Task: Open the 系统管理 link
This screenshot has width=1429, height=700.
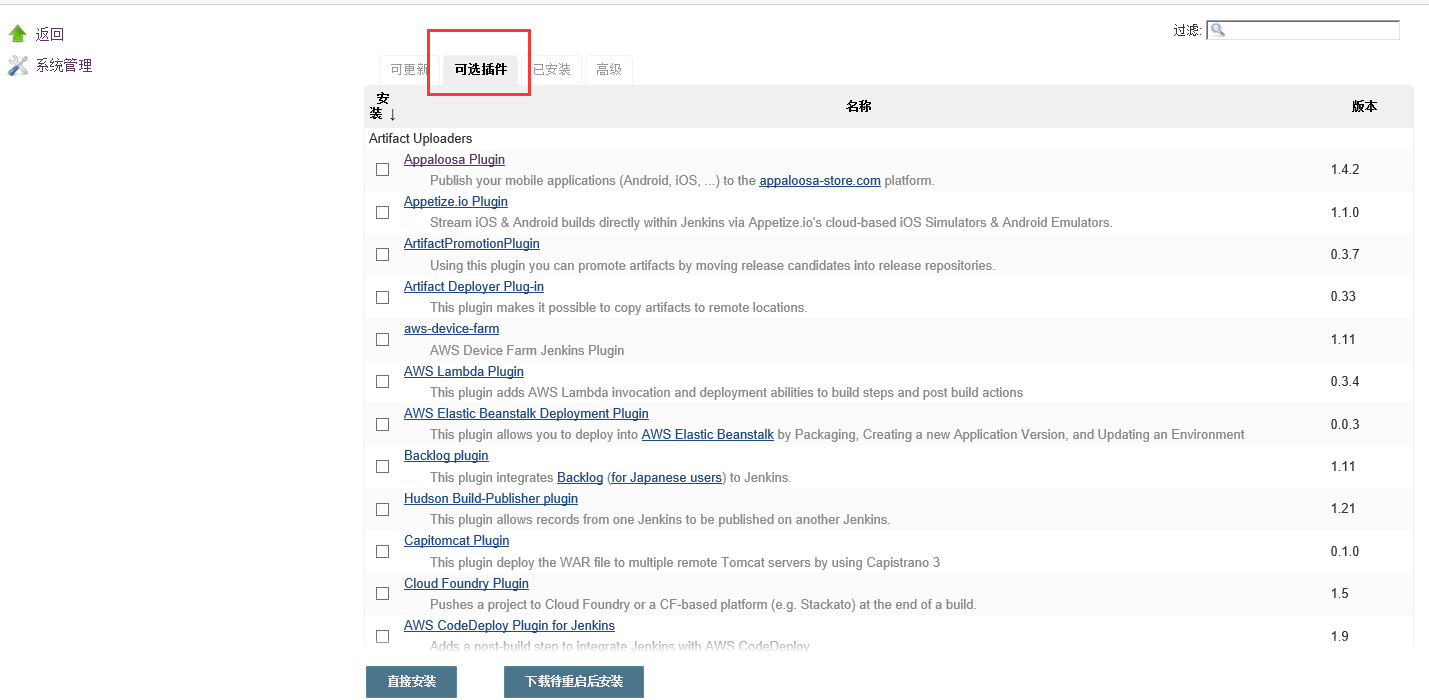Action: pyautogui.click(x=64, y=66)
